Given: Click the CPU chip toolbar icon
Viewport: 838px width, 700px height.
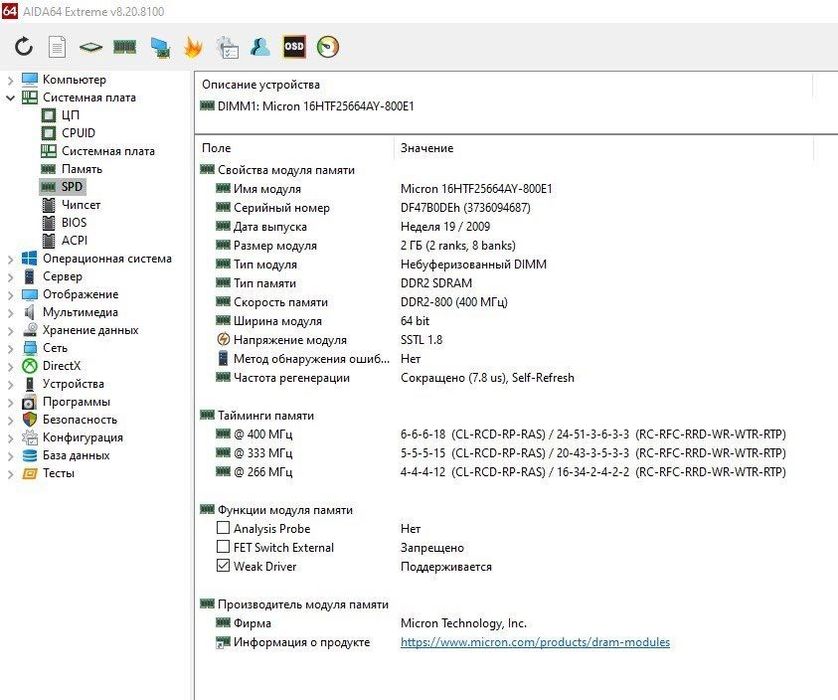Looking at the screenshot, I should coord(91,48).
